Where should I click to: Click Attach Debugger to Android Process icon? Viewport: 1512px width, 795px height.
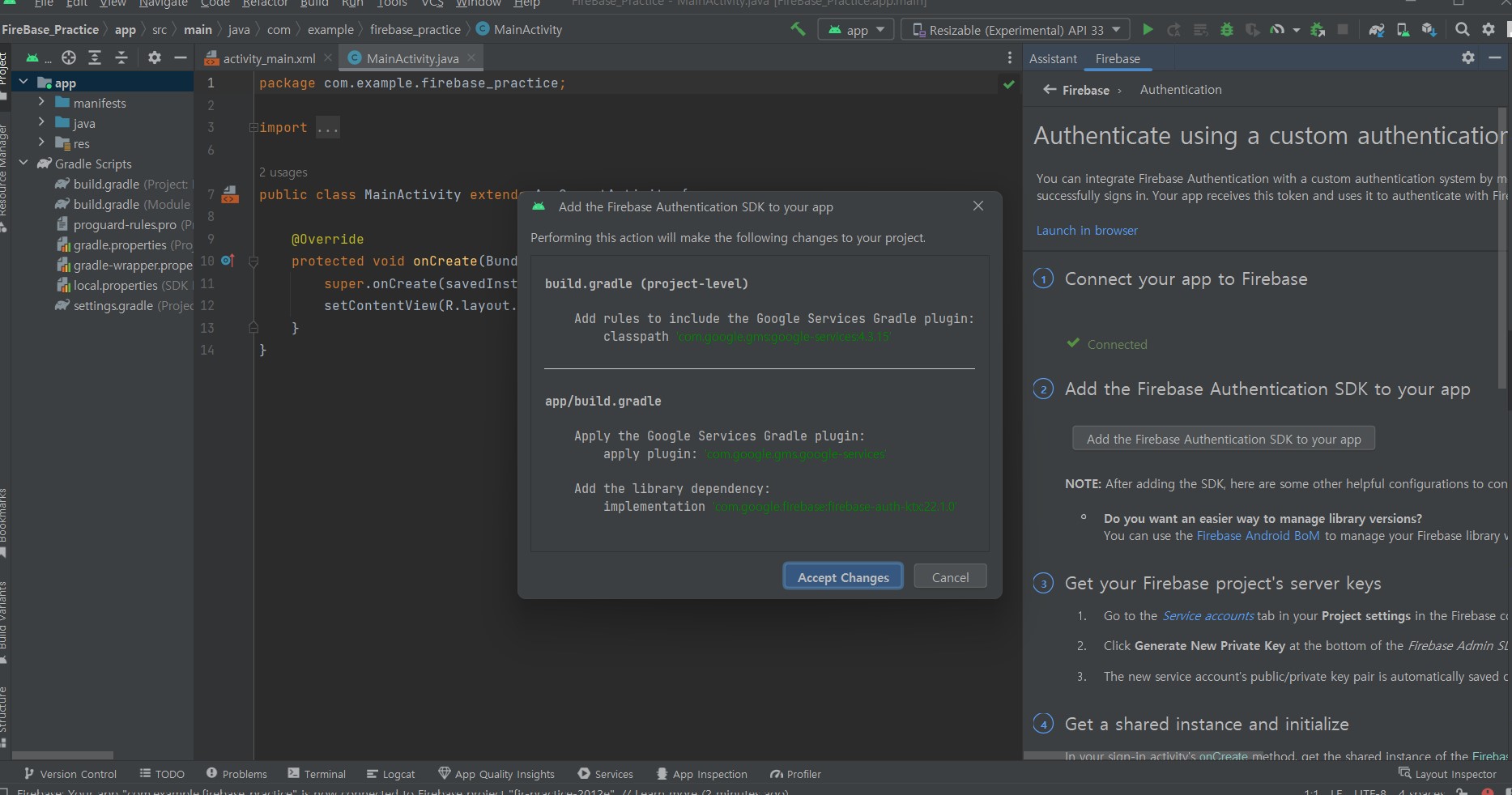(1318, 30)
